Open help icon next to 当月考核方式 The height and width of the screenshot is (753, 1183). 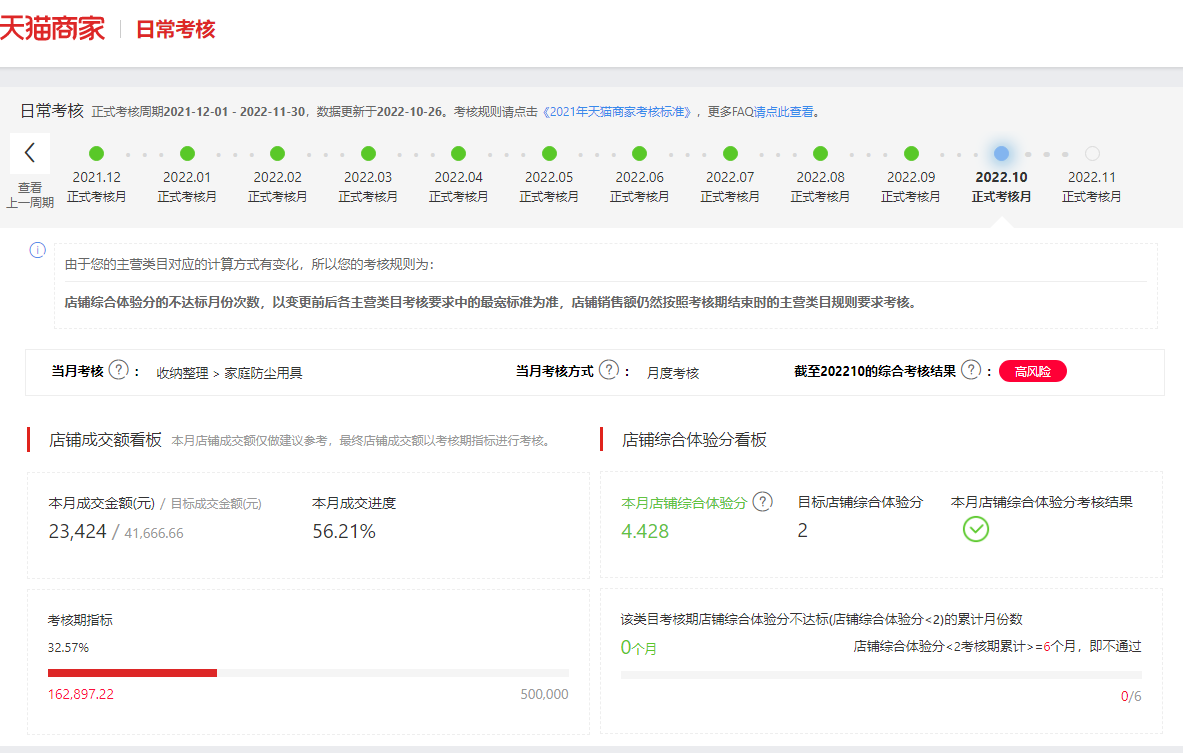tap(609, 370)
